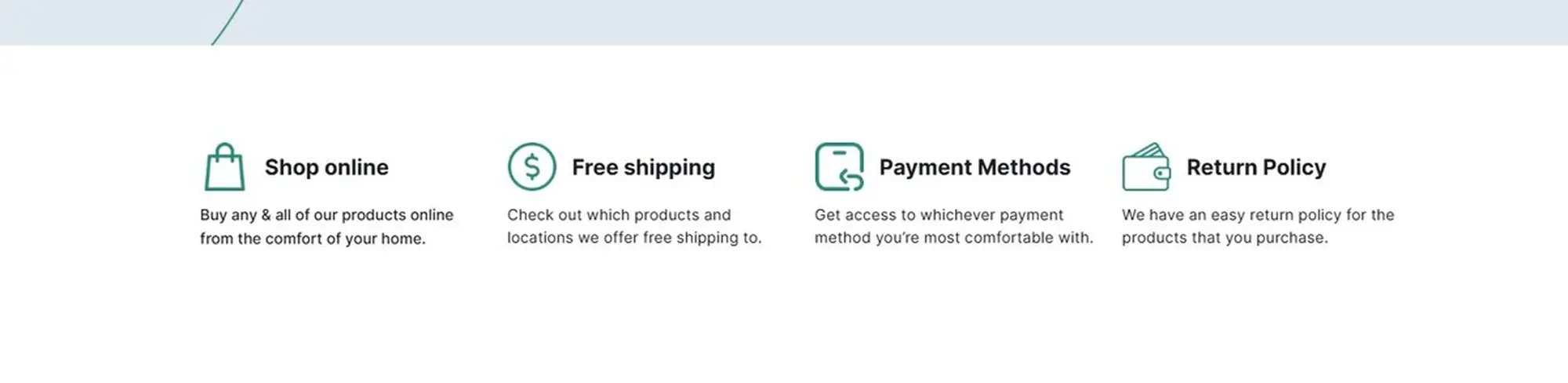Viewport: 1568px width, 383px height.
Task: Click the 'products that you purchase' line
Action: [x=1225, y=238]
